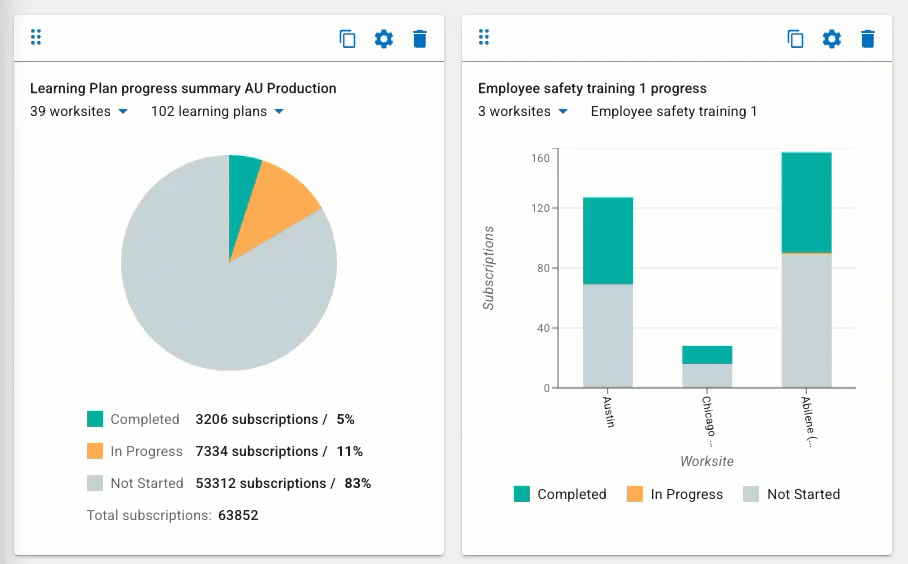The width and height of the screenshot is (908, 564).
Task: Click the Not Started gray swatch under pie chart
Action: pos(95,483)
